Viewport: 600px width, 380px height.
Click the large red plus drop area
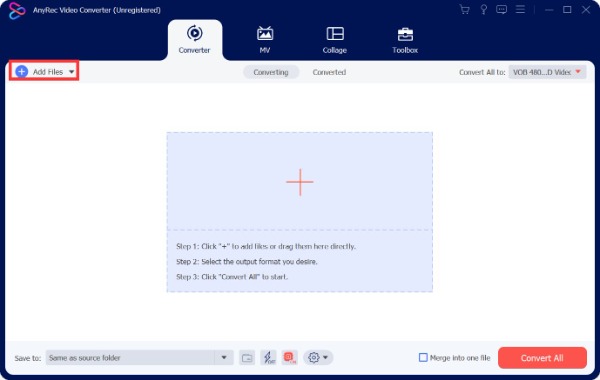coord(300,182)
